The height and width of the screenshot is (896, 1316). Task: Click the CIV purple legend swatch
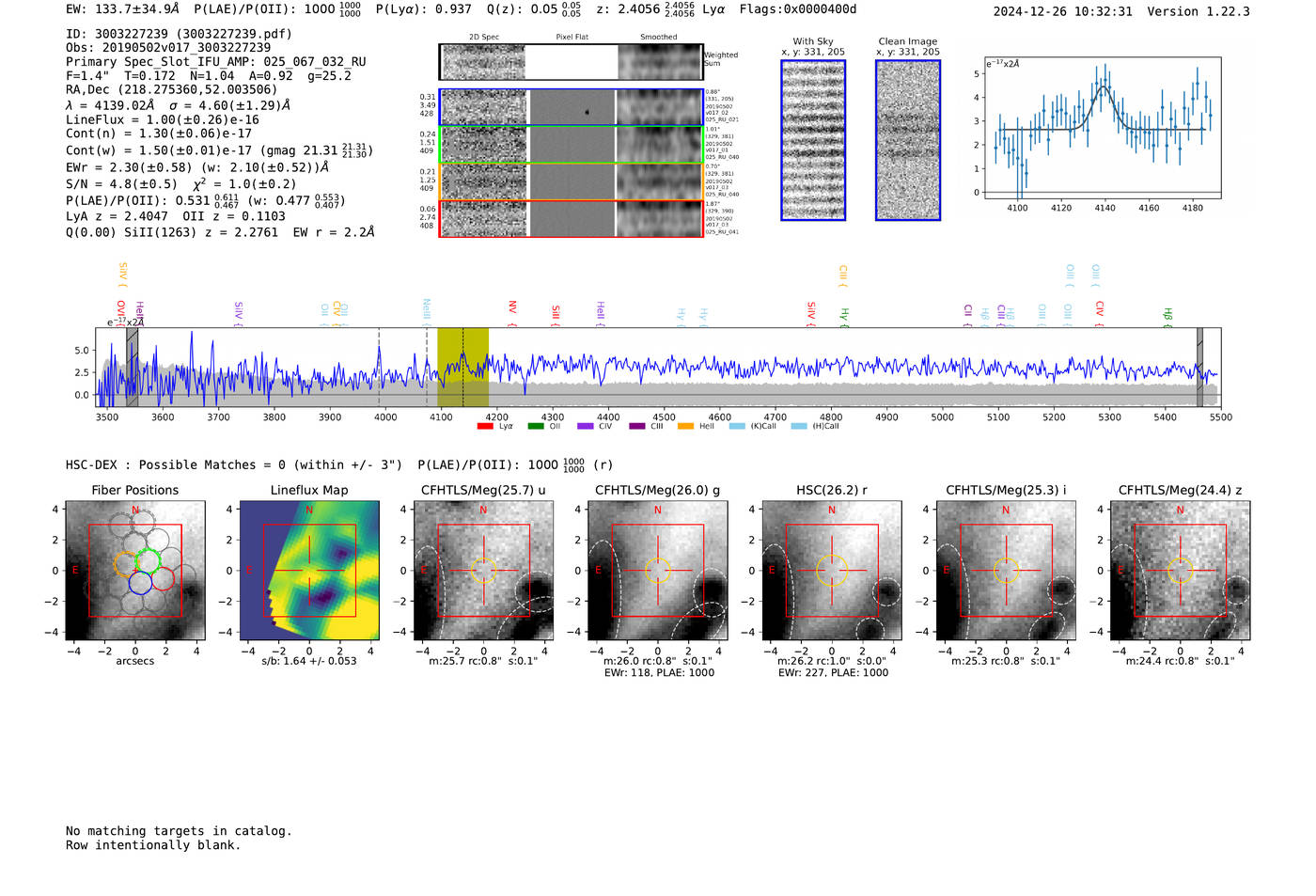tap(586, 427)
